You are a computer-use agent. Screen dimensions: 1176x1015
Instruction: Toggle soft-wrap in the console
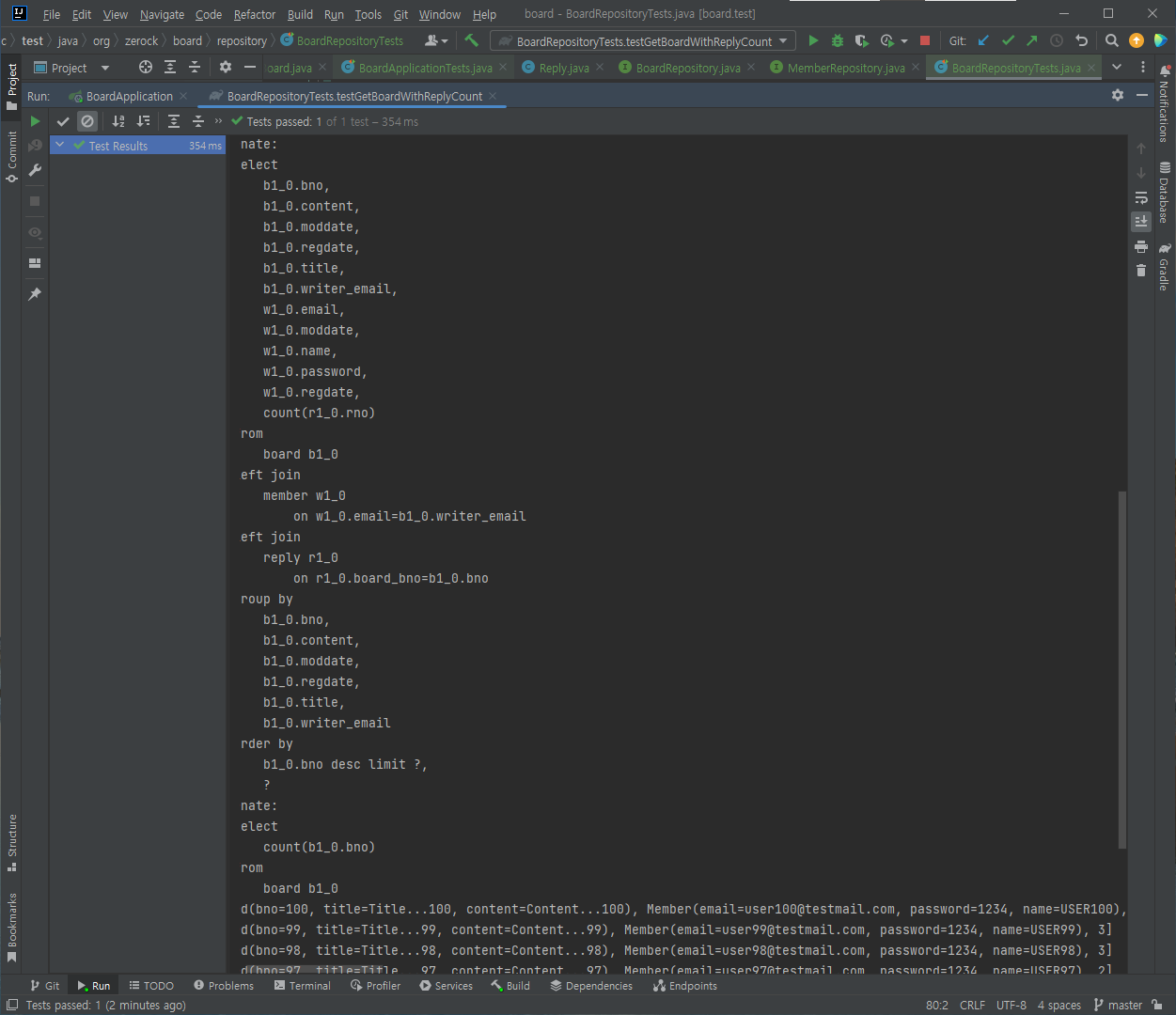pyautogui.click(x=1141, y=197)
